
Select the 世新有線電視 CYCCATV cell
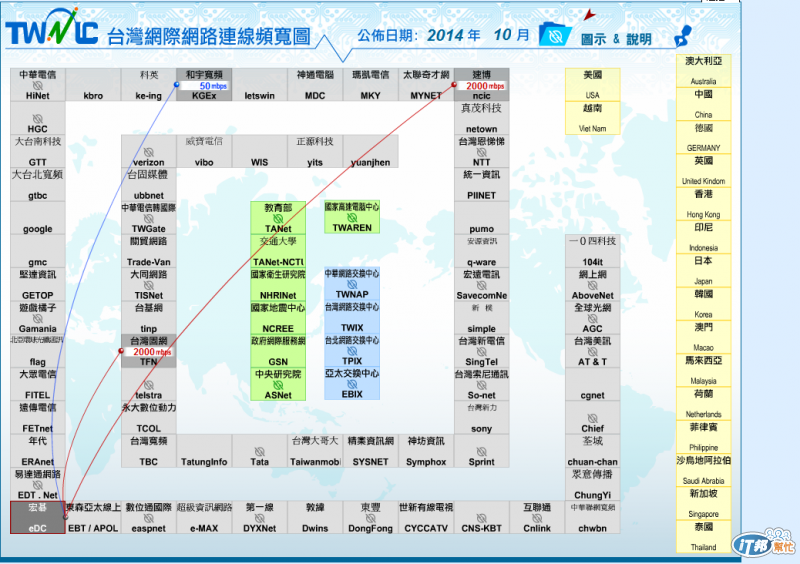(x=426, y=518)
